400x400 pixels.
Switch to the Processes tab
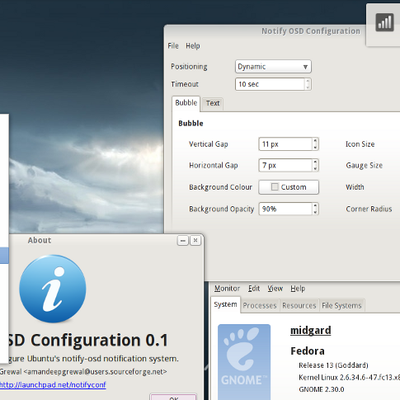point(260,305)
